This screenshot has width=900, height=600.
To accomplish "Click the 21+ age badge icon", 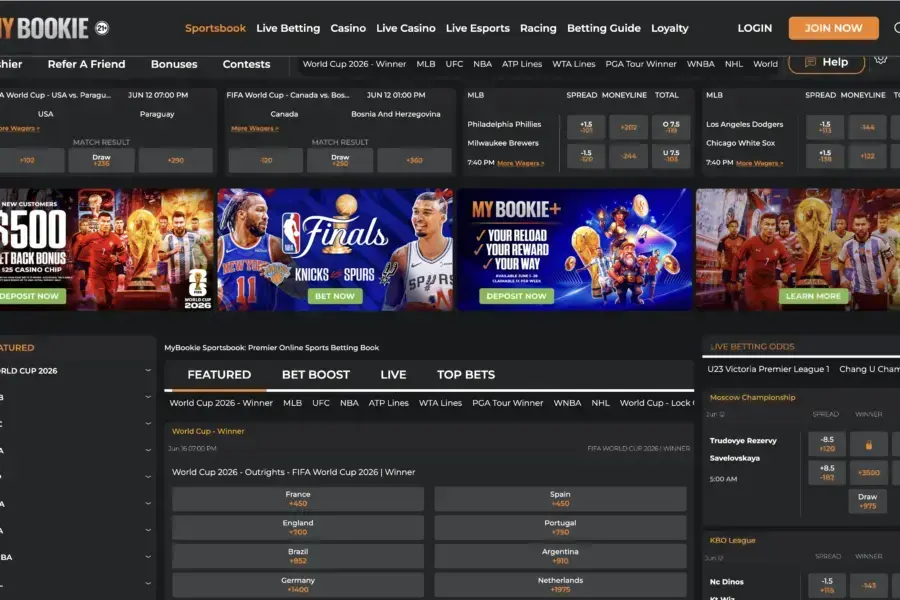I will point(102,28).
